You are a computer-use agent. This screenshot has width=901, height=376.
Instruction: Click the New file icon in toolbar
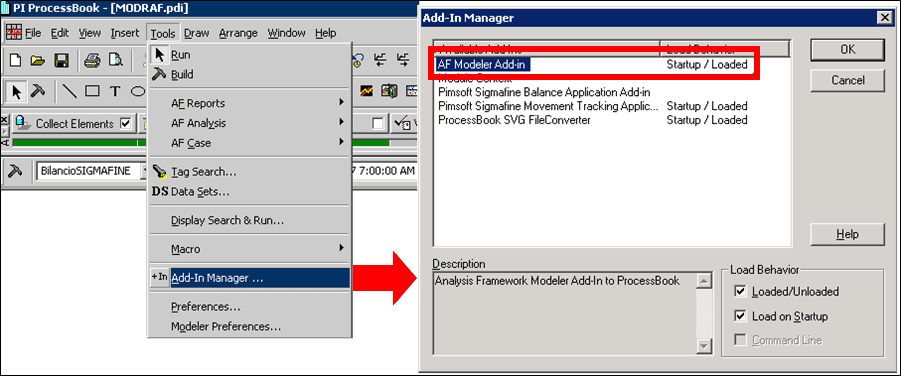pos(17,60)
